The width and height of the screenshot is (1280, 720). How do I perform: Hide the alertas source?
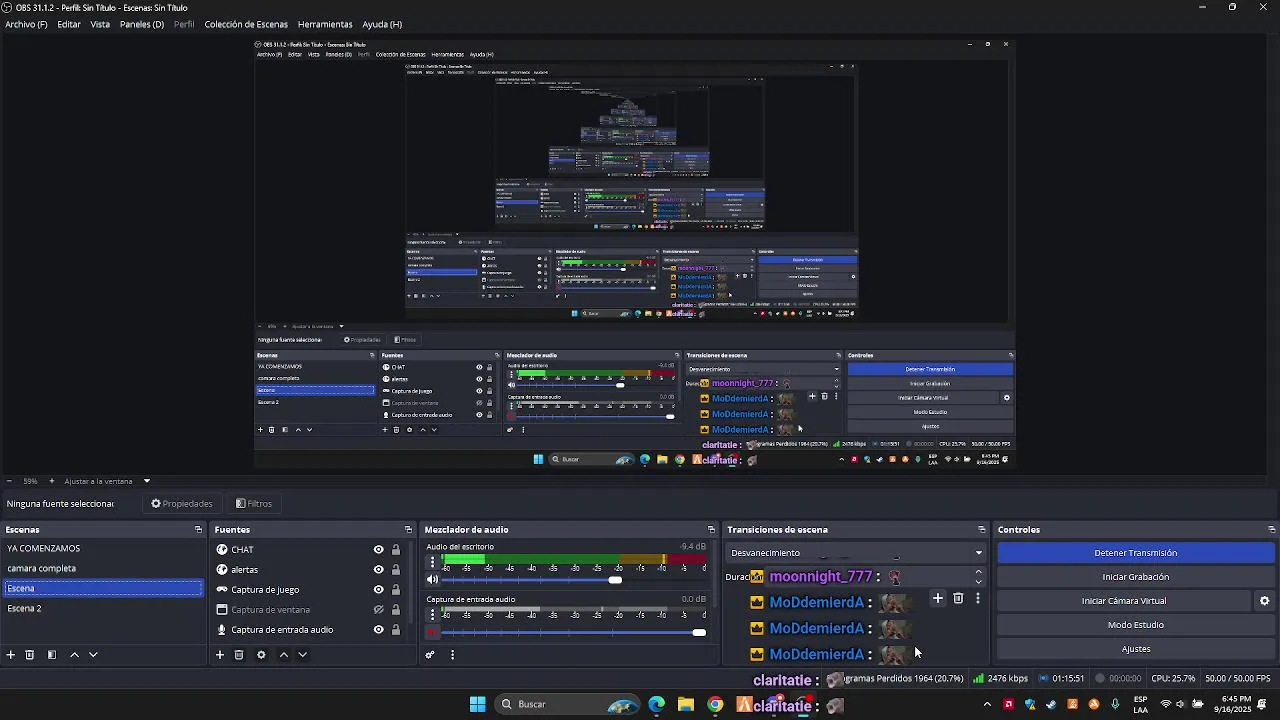click(379, 570)
